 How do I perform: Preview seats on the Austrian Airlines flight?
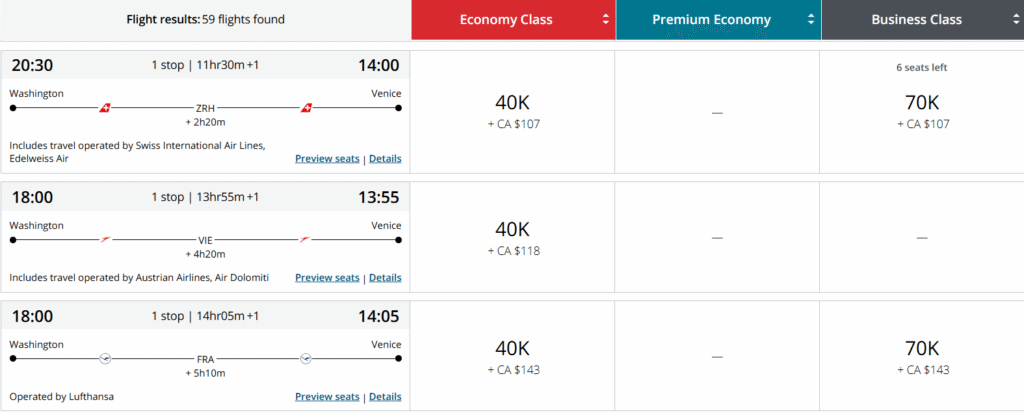(327, 278)
